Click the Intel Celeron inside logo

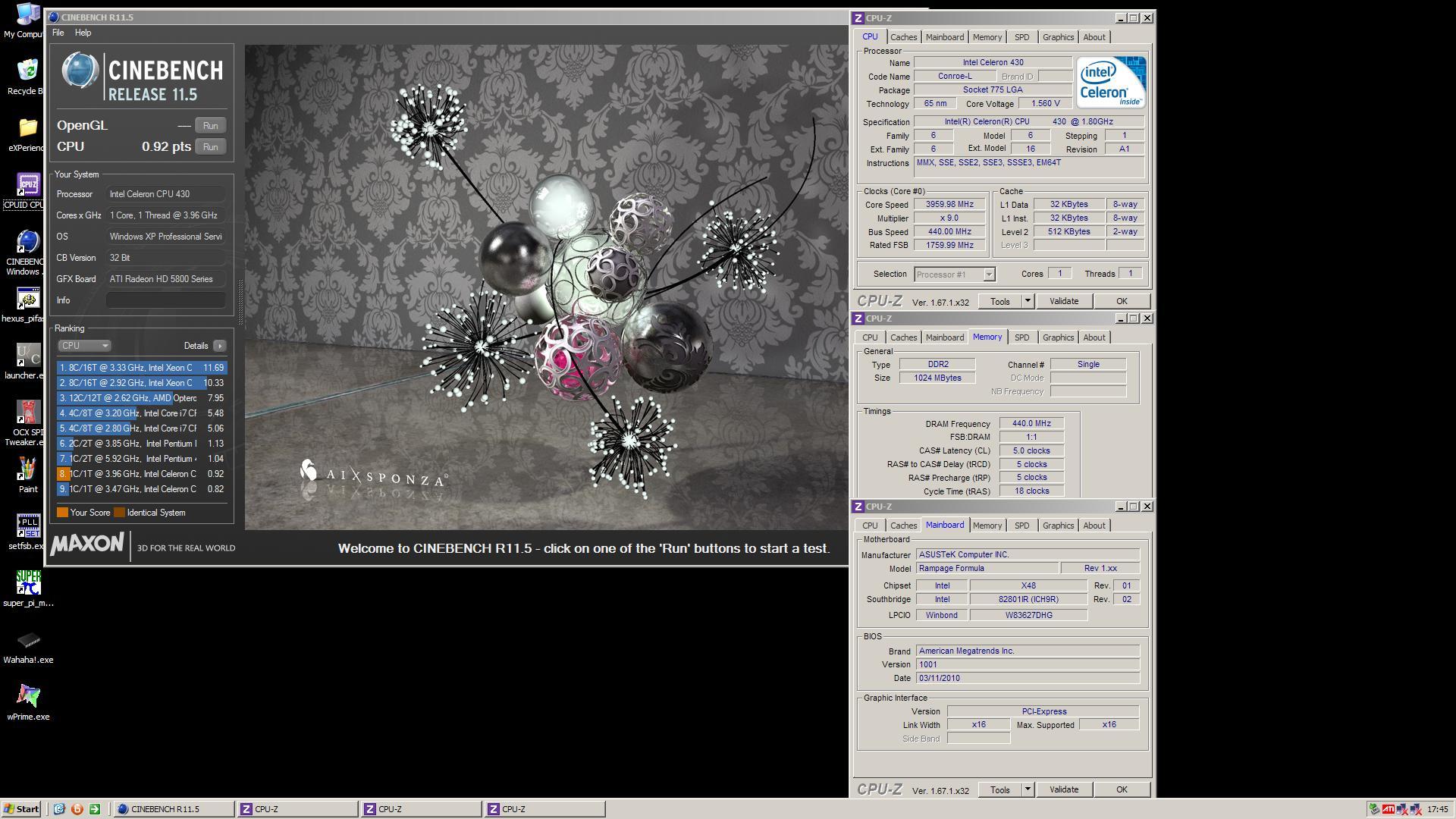coord(1111,82)
